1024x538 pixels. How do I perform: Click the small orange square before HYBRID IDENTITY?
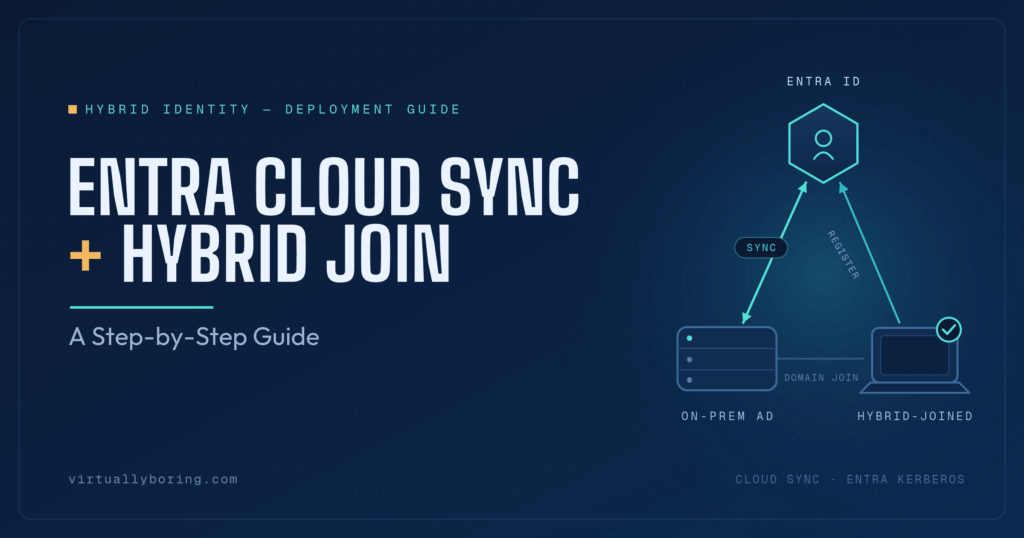[x=72, y=109]
